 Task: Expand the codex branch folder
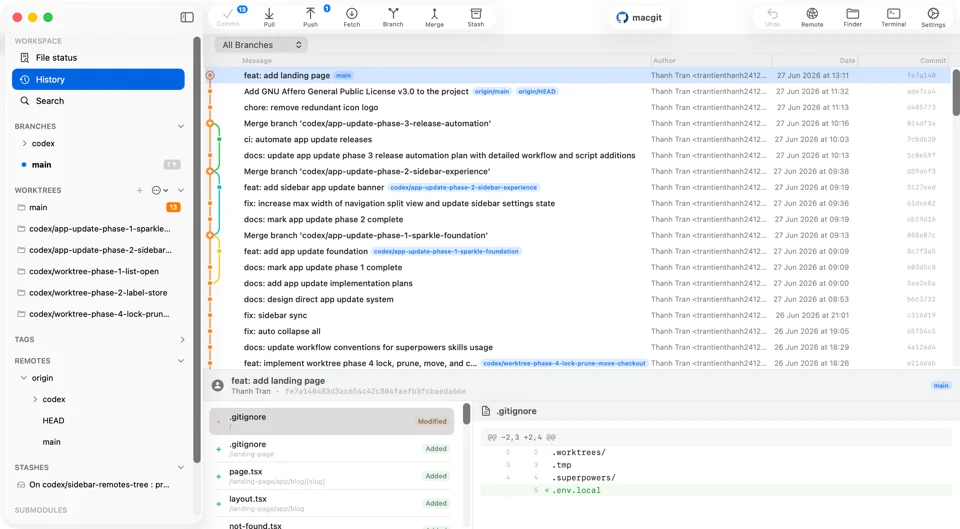24,143
